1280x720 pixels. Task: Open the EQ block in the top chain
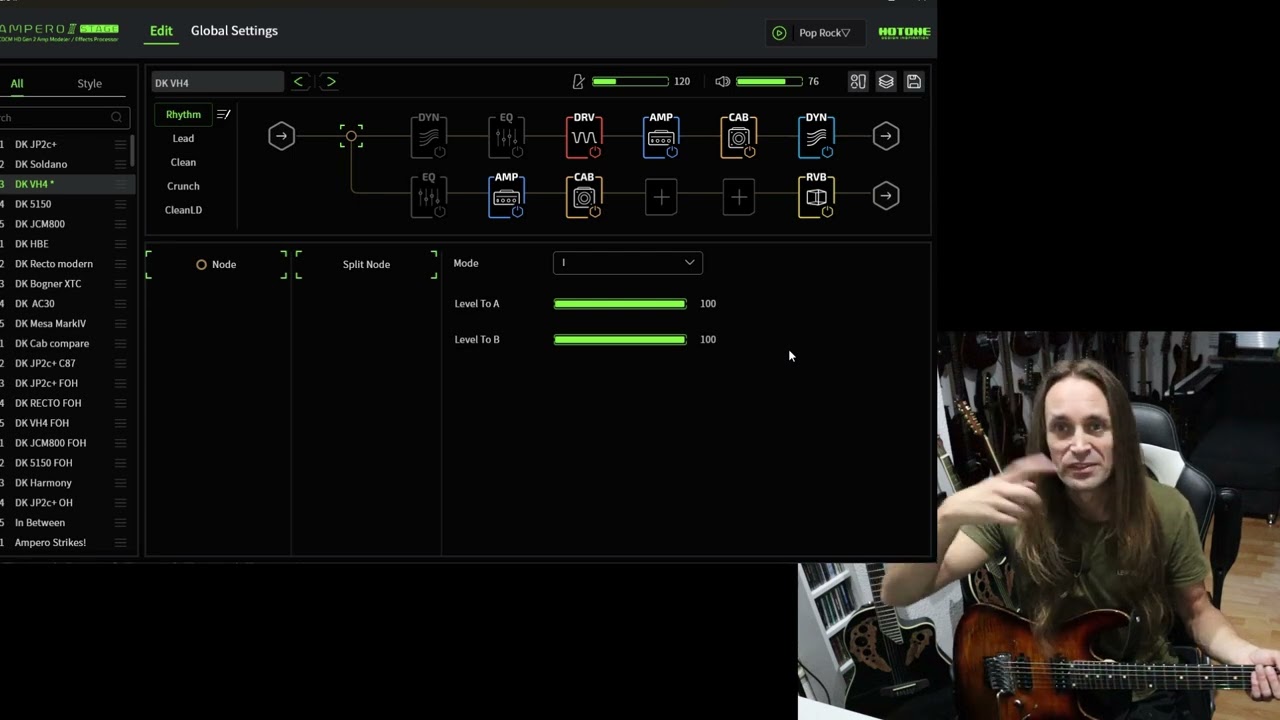(506, 136)
